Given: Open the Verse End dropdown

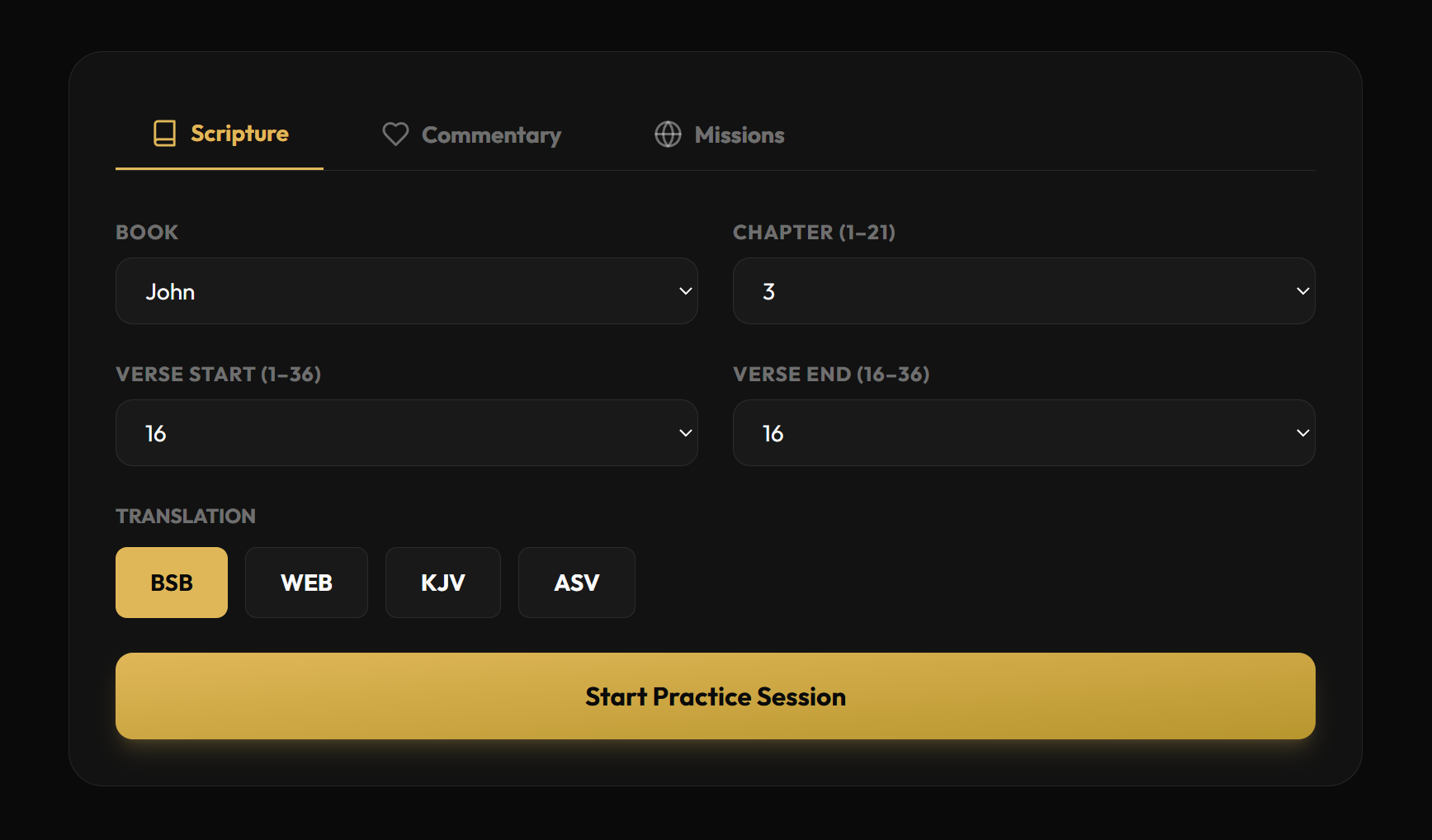Looking at the screenshot, I should pos(1023,432).
